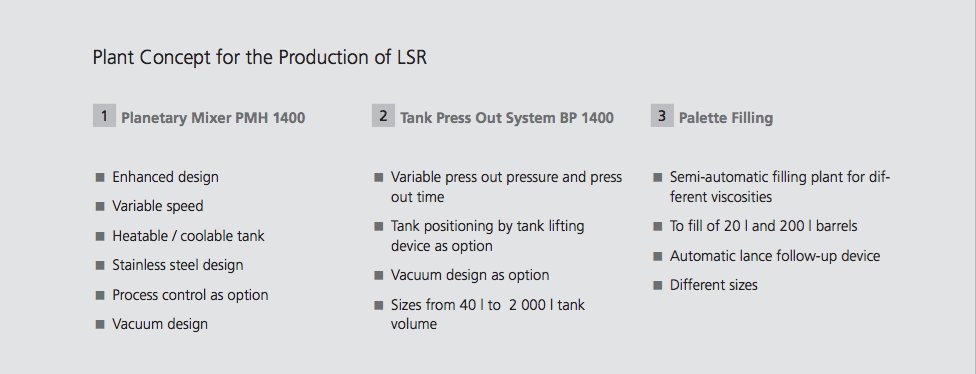This screenshot has height=374, width=976.
Task: Select the bullet beside Automatic lance follow-up device
Action: [x=657, y=256]
